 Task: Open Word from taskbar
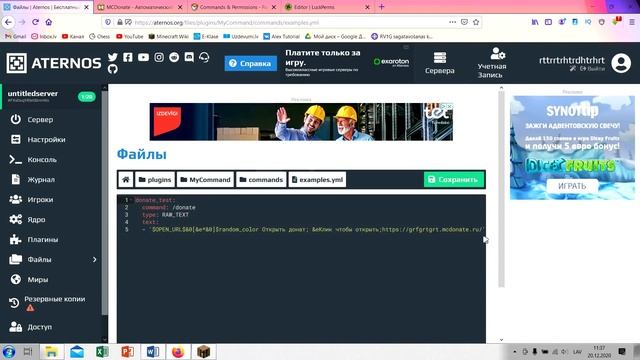[153, 351]
